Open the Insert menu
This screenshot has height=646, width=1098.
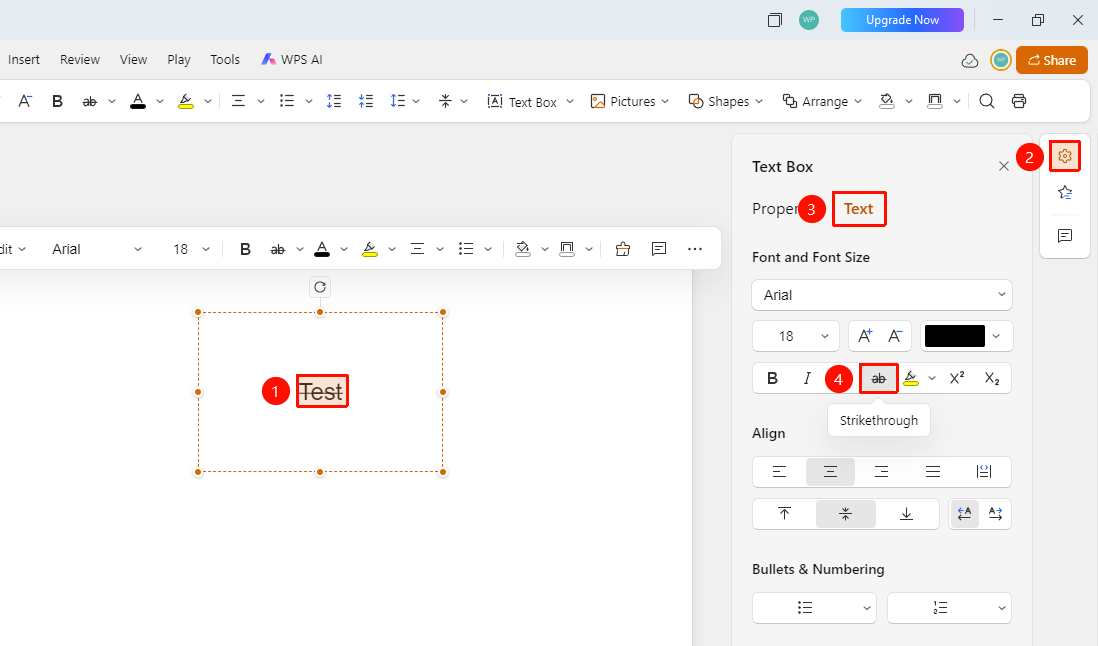pyautogui.click(x=24, y=59)
